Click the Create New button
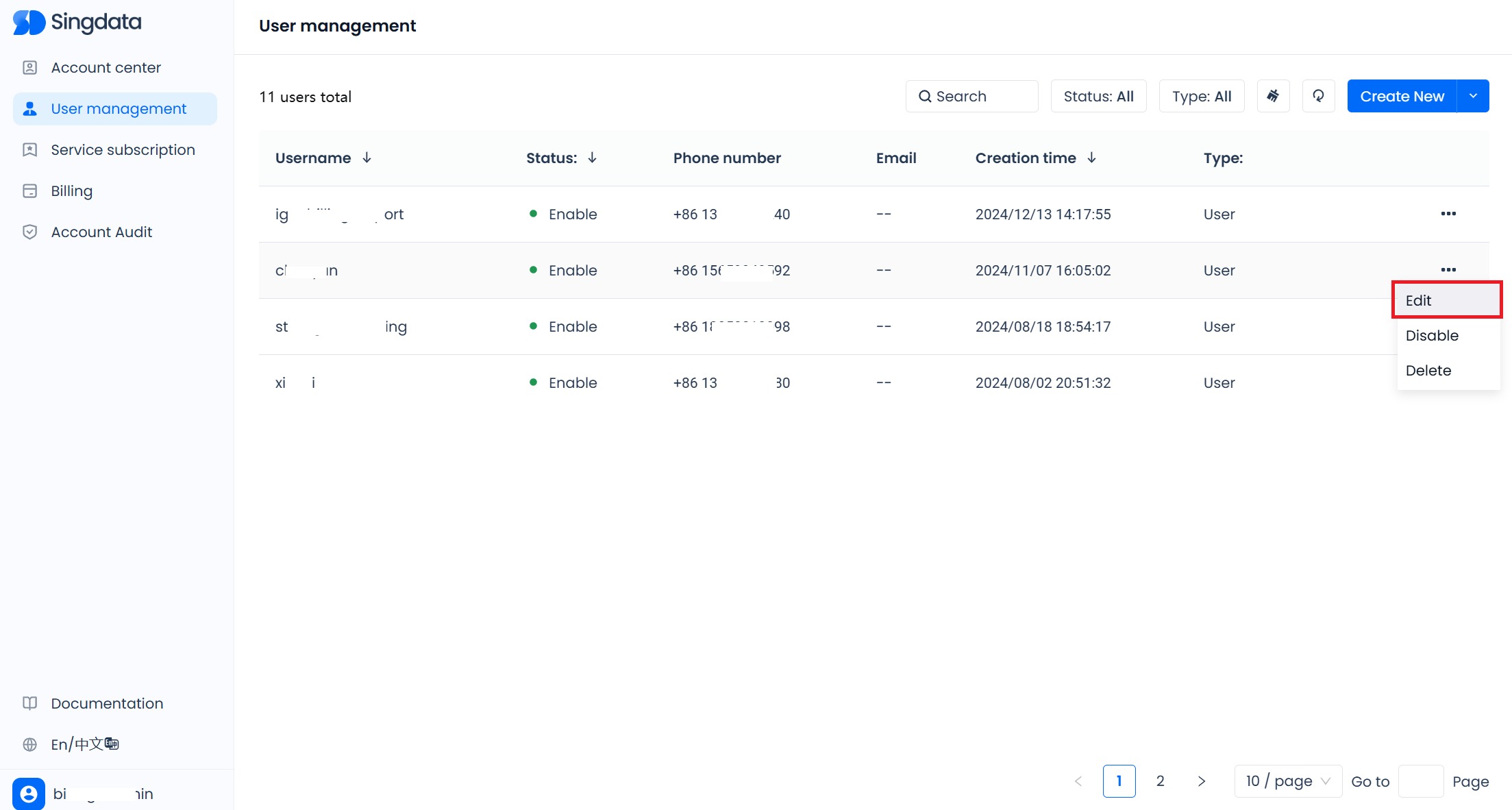Viewport: 1512px width, 810px height. coord(1402,97)
